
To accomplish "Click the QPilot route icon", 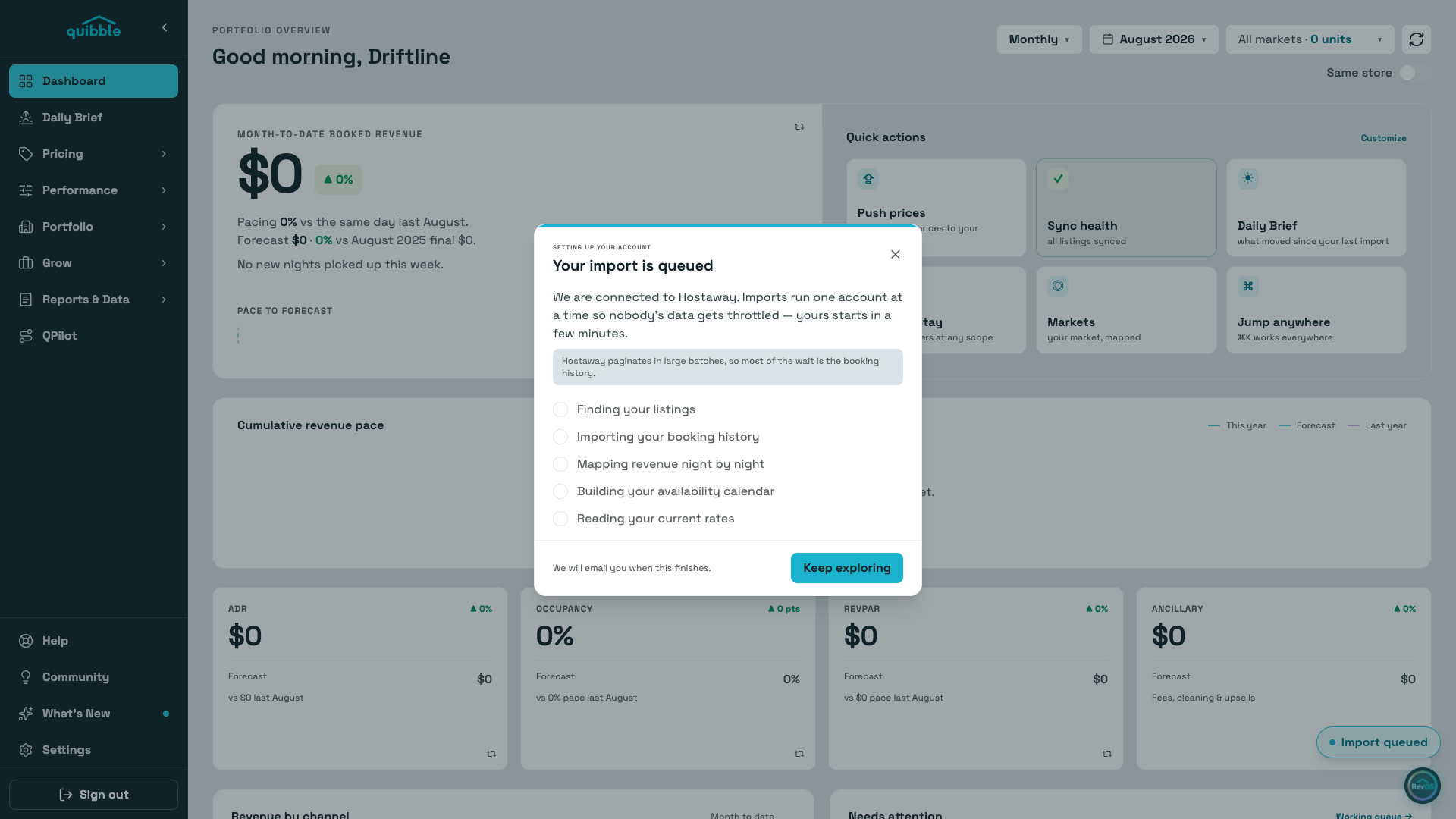I will point(26,336).
